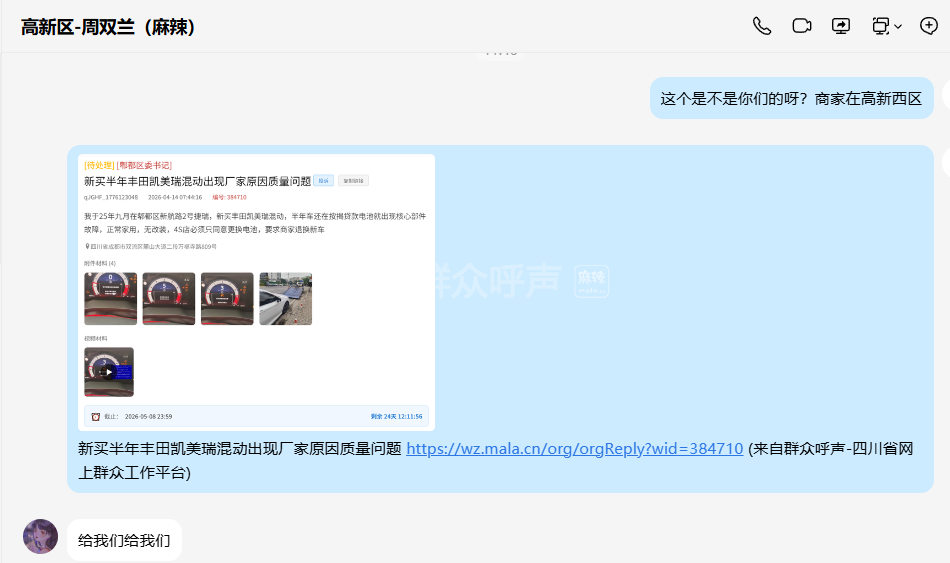Open the second dashboard photo thumbnail
This screenshot has width=950, height=563.
(169, 299)
